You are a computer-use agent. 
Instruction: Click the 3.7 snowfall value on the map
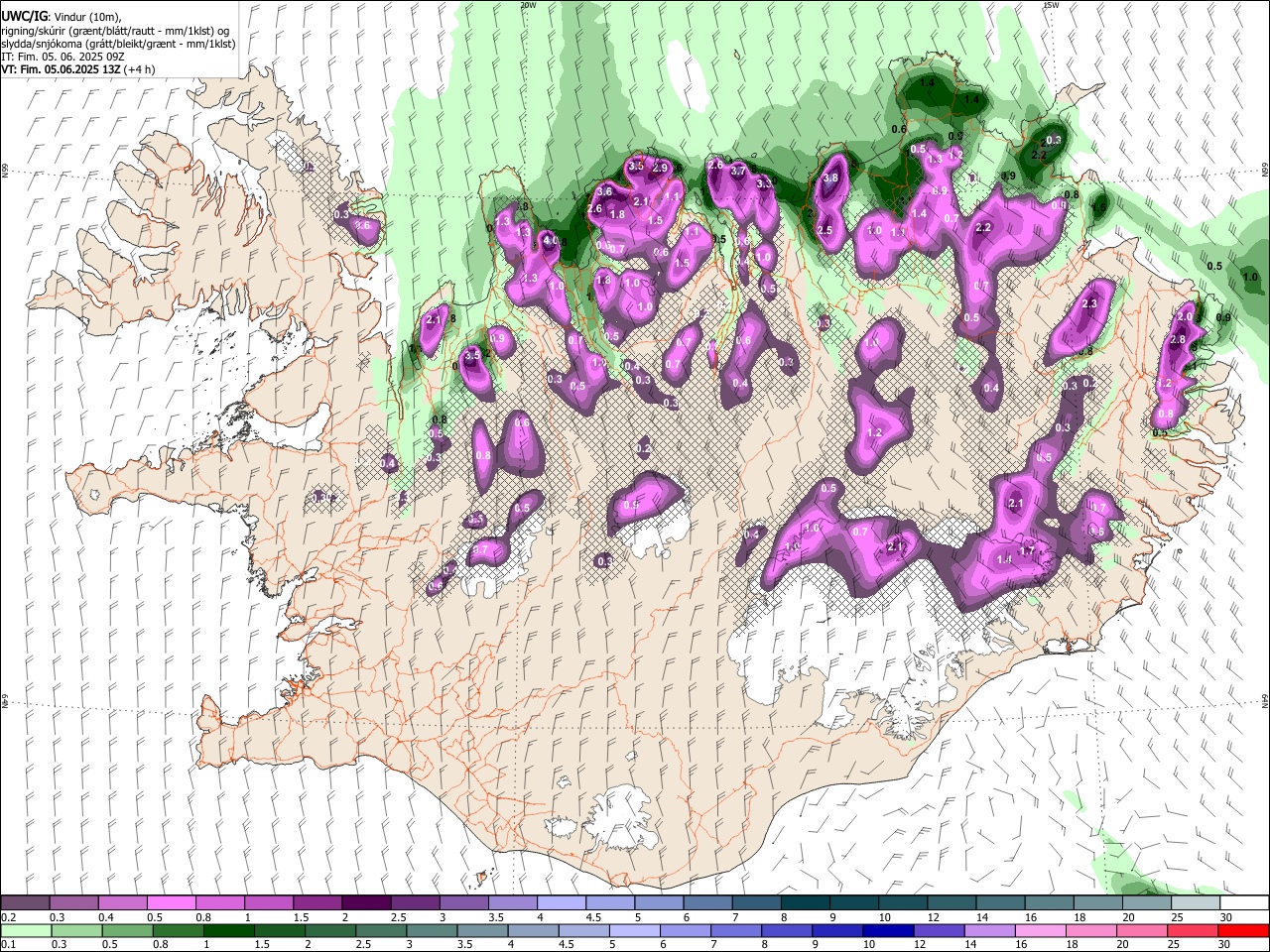click(738, 172)
